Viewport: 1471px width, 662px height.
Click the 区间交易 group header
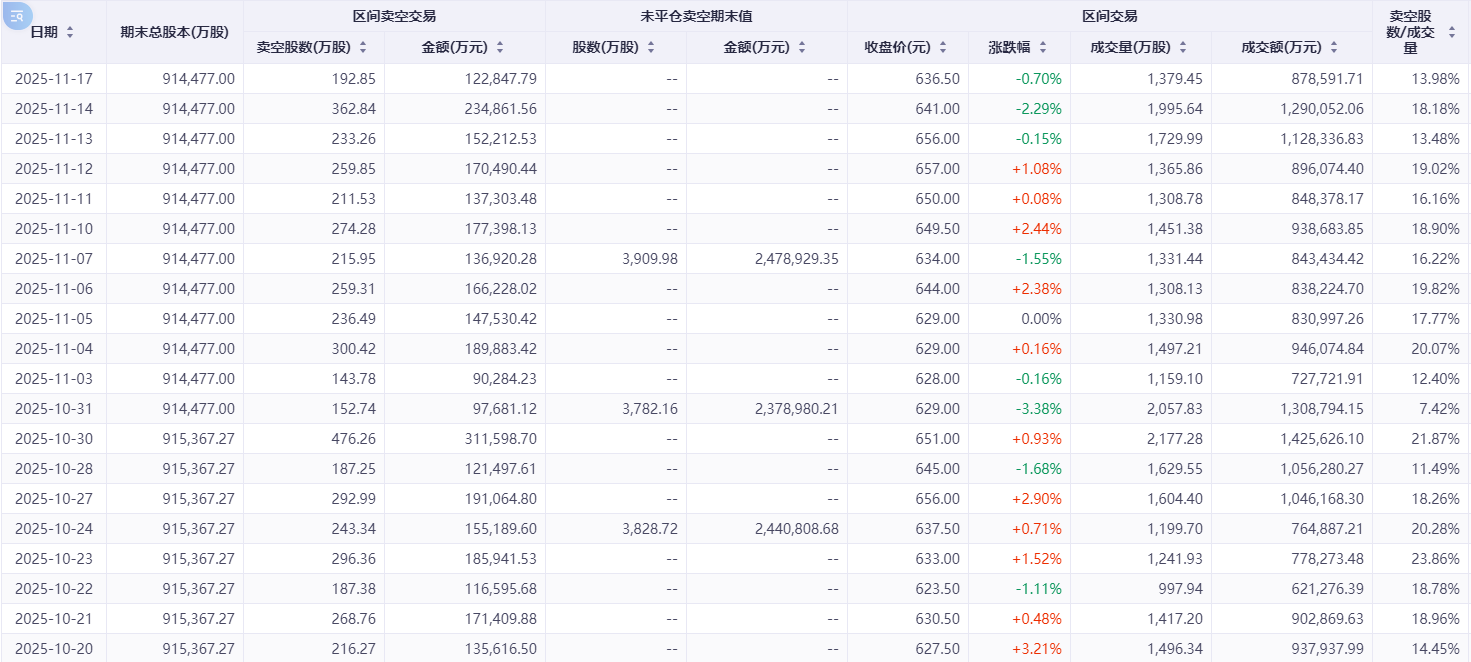point(1109,16)
